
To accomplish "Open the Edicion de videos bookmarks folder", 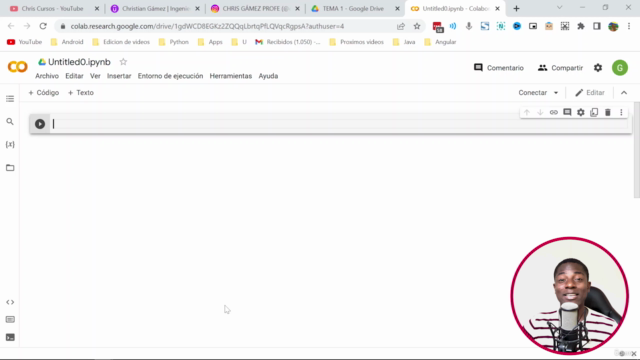I will [121, 42].
